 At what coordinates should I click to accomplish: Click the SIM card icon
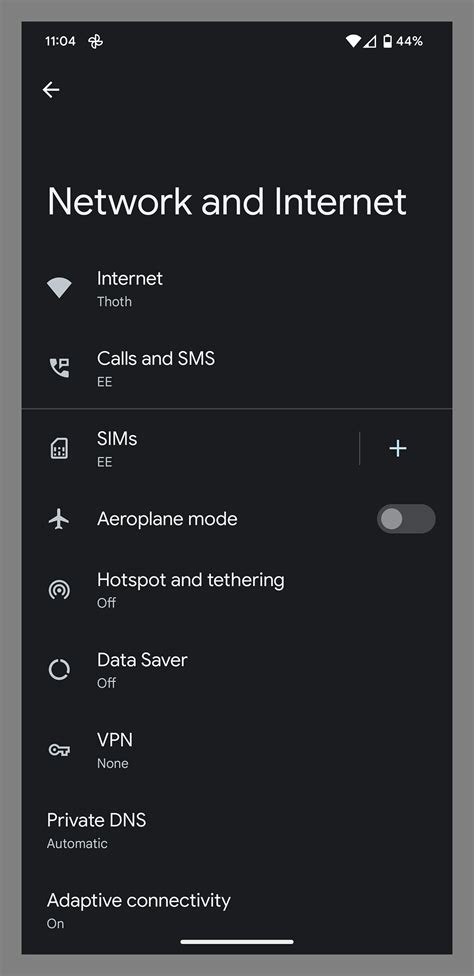(59, 448)
